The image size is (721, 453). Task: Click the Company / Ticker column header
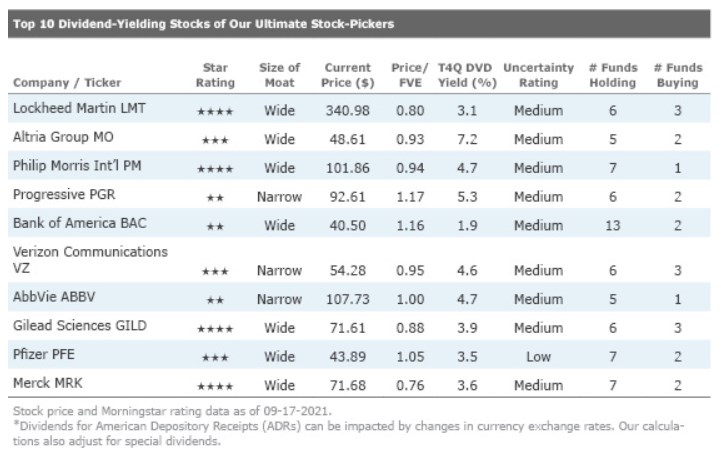pyautogui.click(x=62, y=83)
